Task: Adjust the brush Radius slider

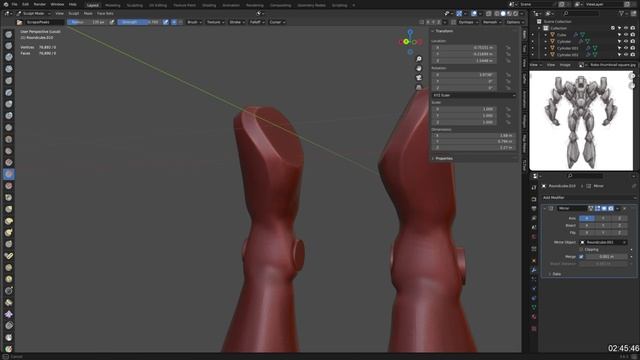Action: coord(87,22)
